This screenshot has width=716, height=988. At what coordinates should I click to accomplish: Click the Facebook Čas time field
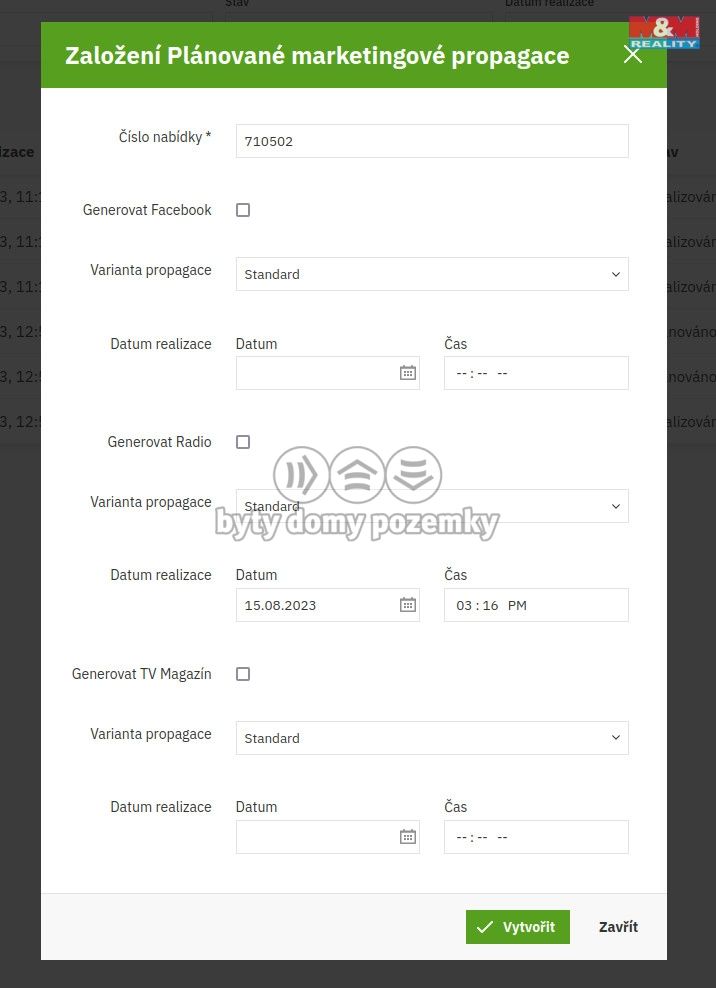(x=536, y=373)
